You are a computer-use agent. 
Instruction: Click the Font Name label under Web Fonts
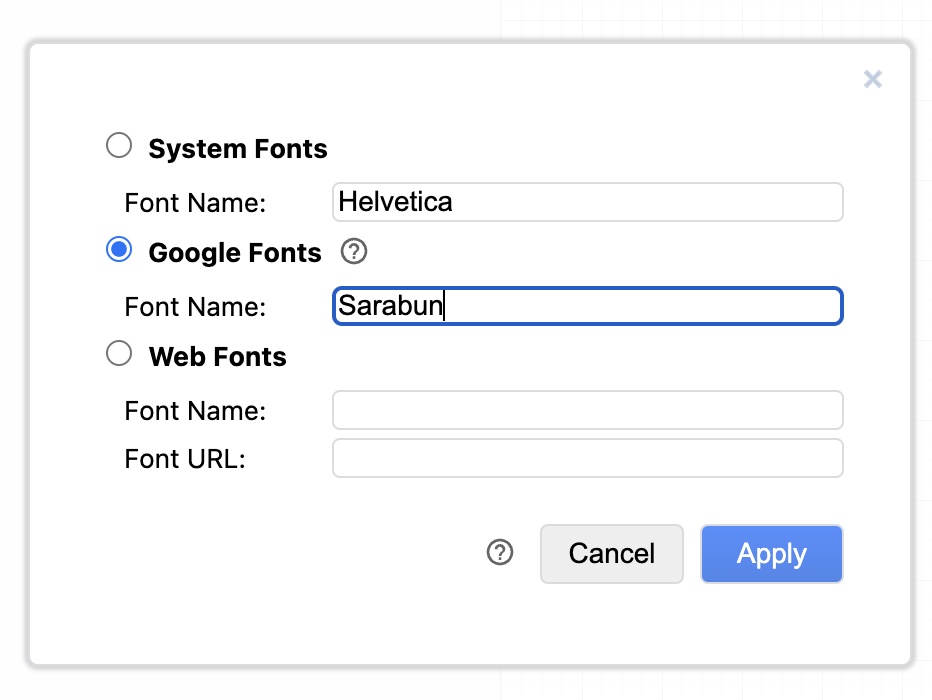click(195, 411)
